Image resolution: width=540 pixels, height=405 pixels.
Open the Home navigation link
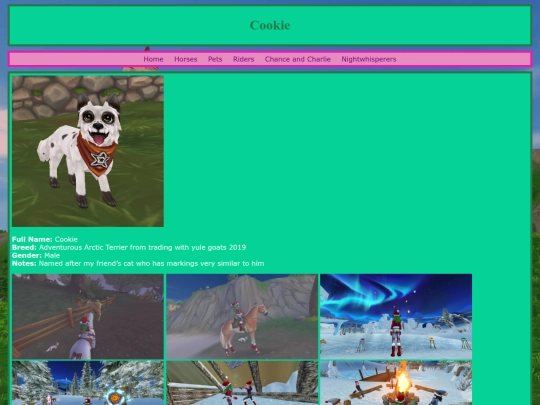click(x=153, y=59)
